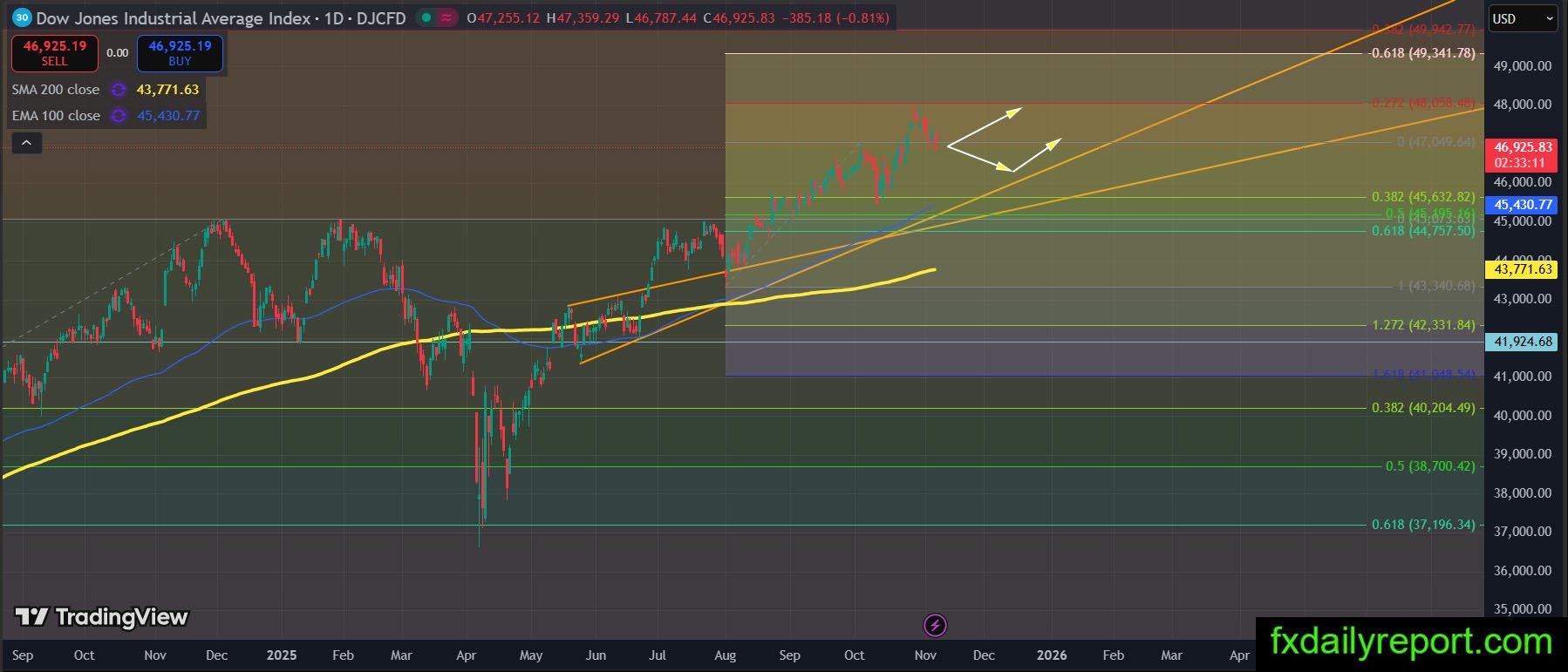Viewport: 1568px width, 672px height.
Task: Click the high value H47,359.29
Action: click(x=583, y=17)
